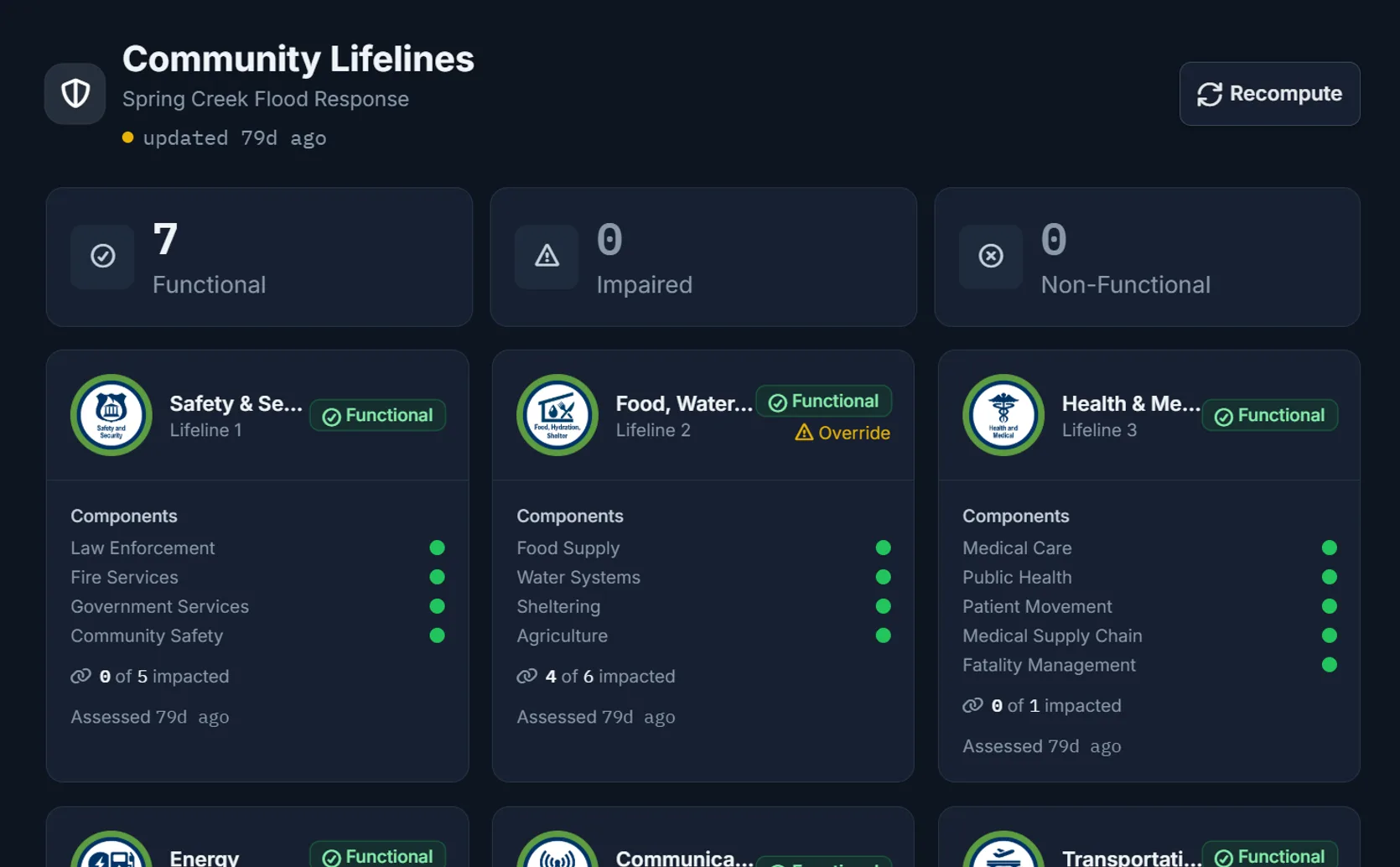Click the Water Systems status dot
Viewport: 1400px width, 867px height.
[883, 577]
